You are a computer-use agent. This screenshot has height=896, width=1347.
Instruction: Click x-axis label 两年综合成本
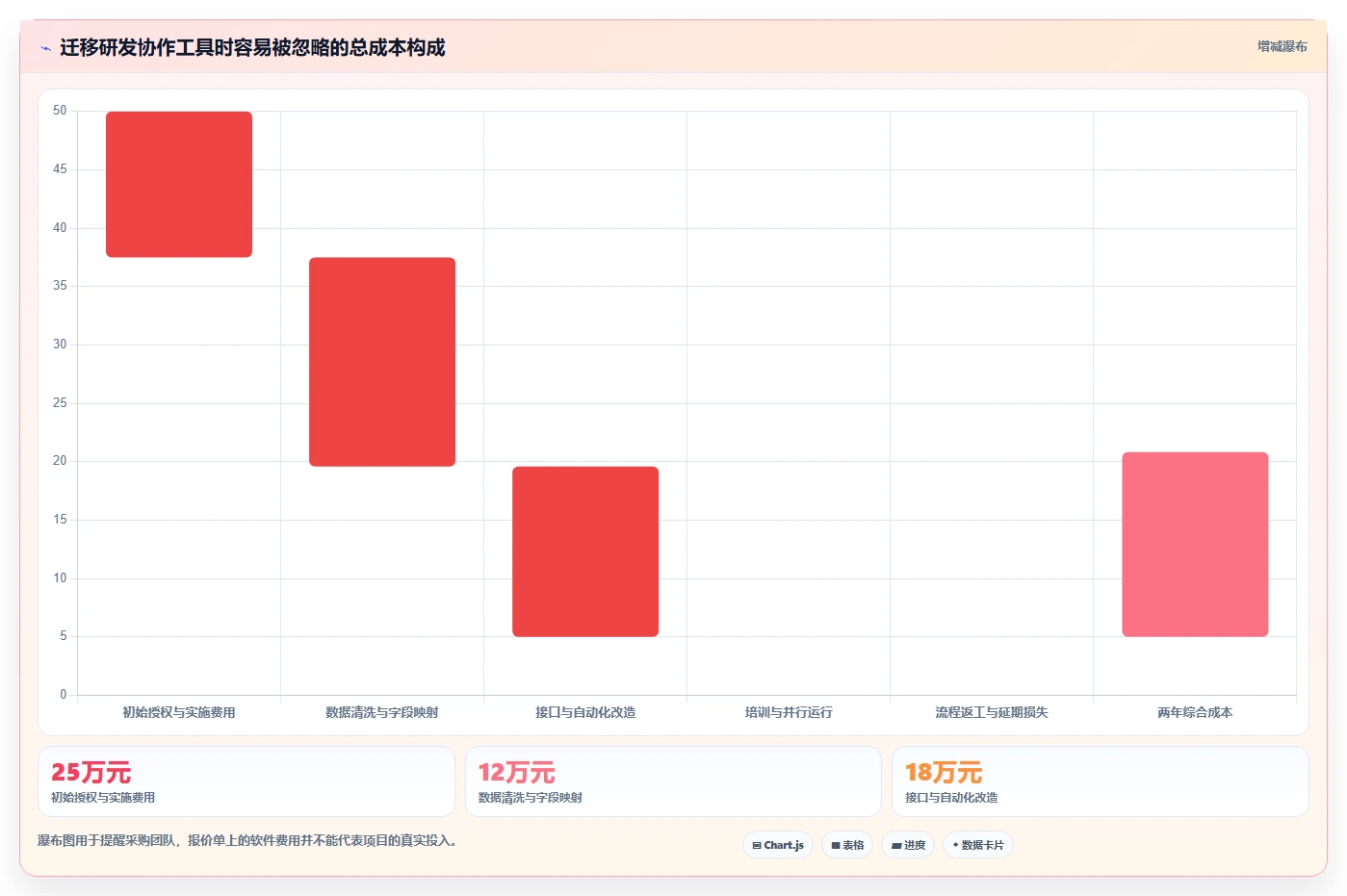(1195, 712)
